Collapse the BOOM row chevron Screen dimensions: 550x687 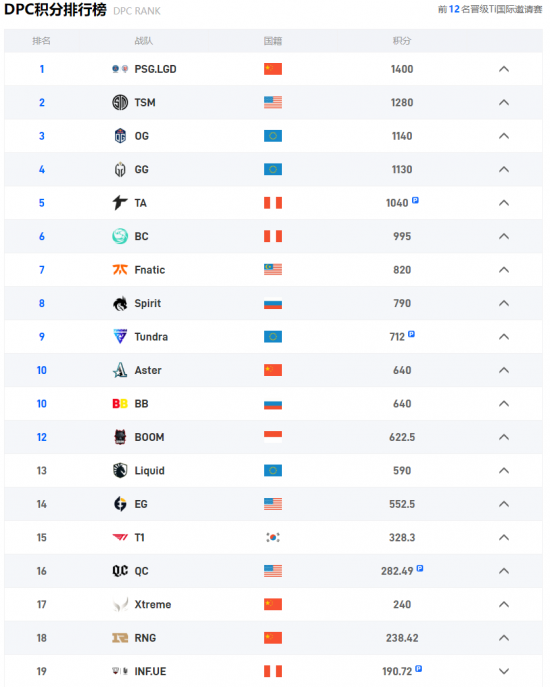tap(504, 437)
